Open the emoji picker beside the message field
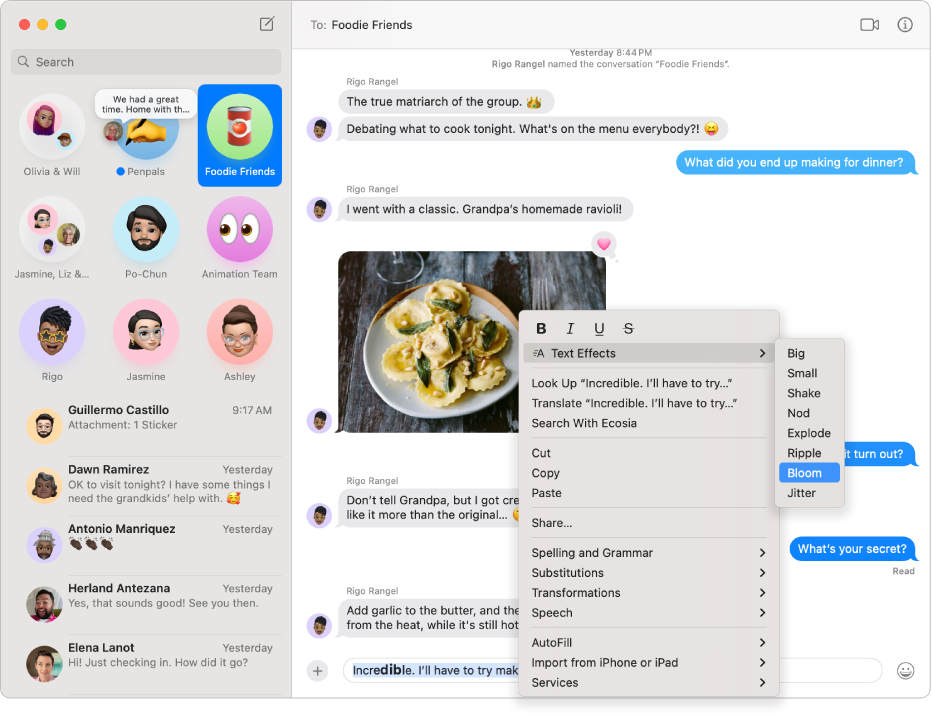The height and width of the screenshot is (716, 932). coord(905,670)
